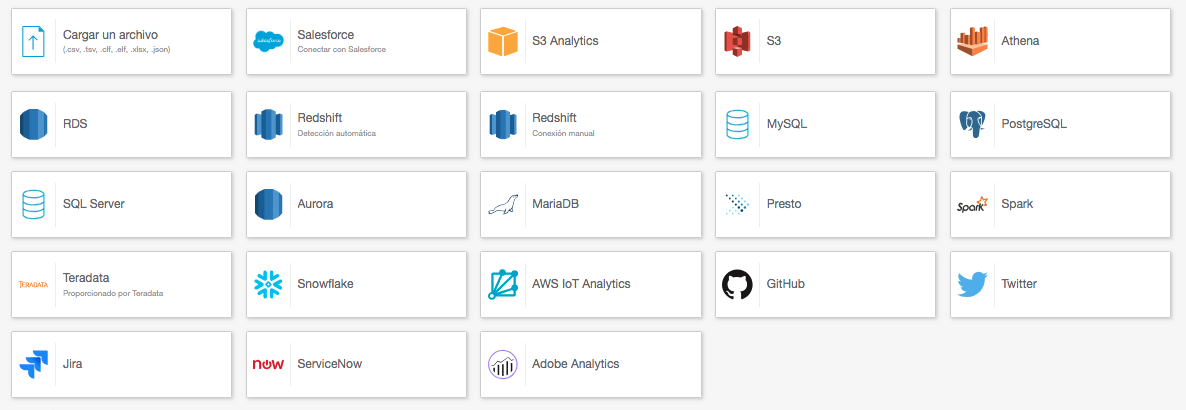Open the Teradata connector card
1186x410 pixels.
pyautogui.click(x=121, y=284)
